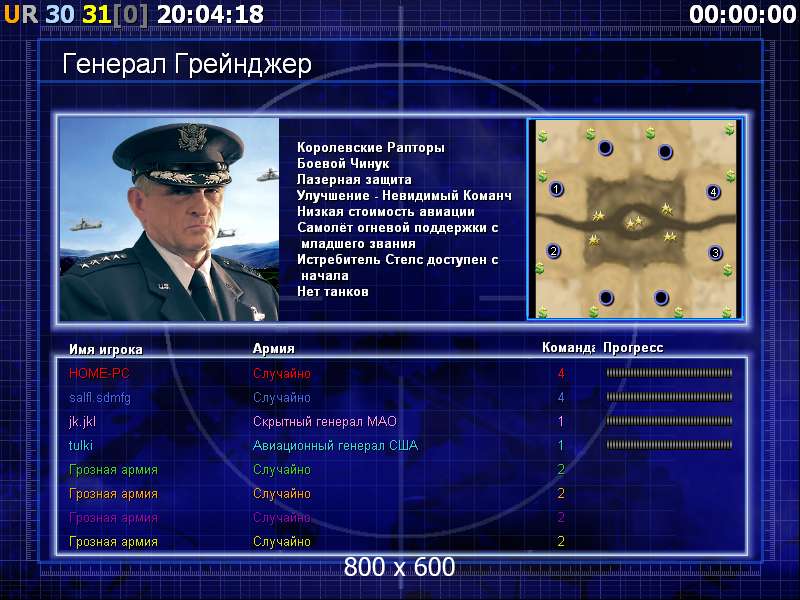
Task: Click the jk.jkl loading progress bar
Action: pos(669,421)
